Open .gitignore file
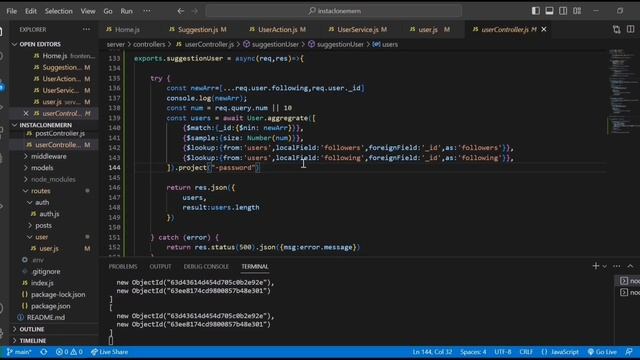This screenshot has height=360, width=640. coord(46,271)
